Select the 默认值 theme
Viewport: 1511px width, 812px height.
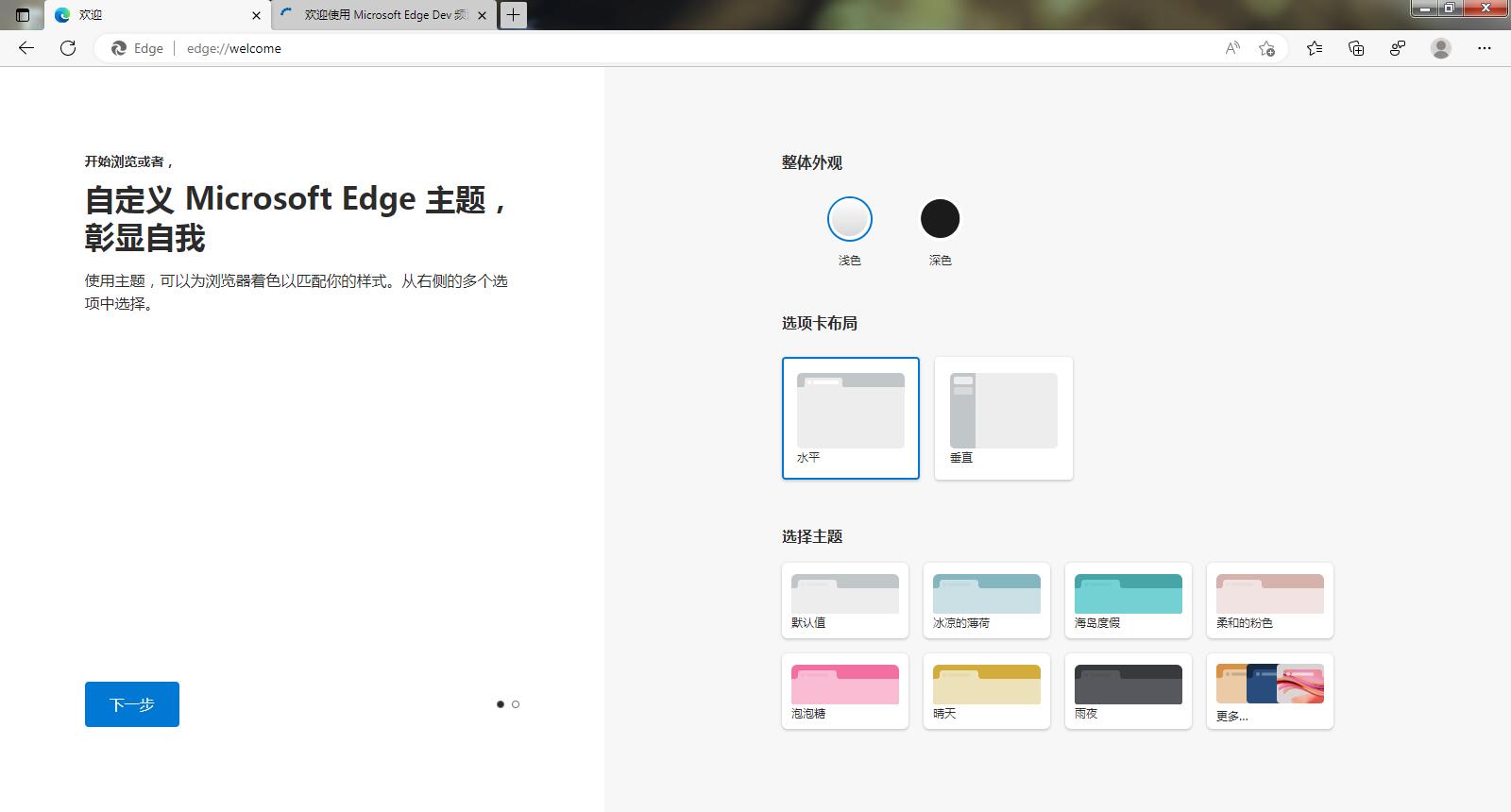(x=845, y=601)
